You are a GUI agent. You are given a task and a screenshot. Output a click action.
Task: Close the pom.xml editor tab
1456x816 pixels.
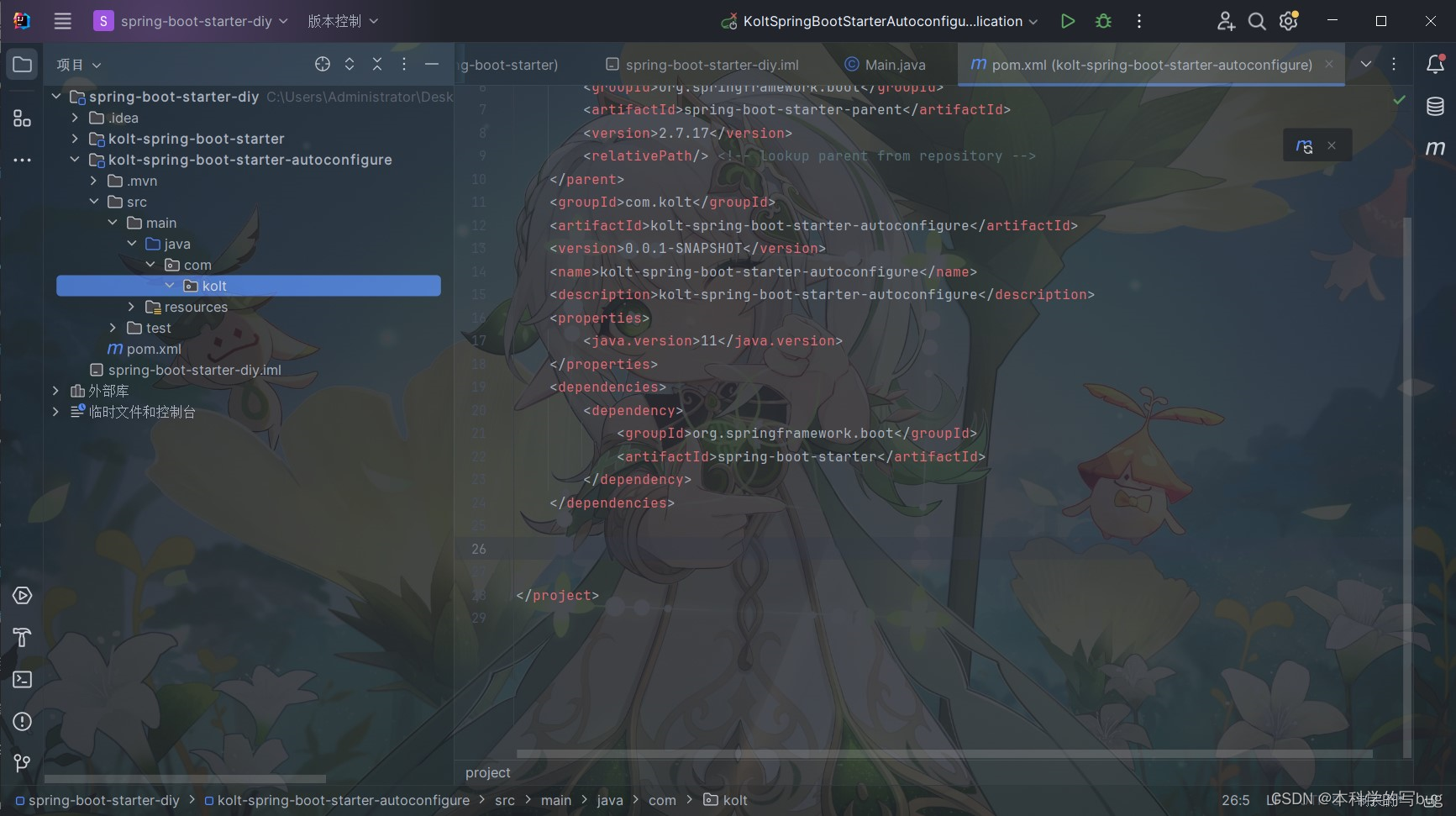click(1329, 64)
